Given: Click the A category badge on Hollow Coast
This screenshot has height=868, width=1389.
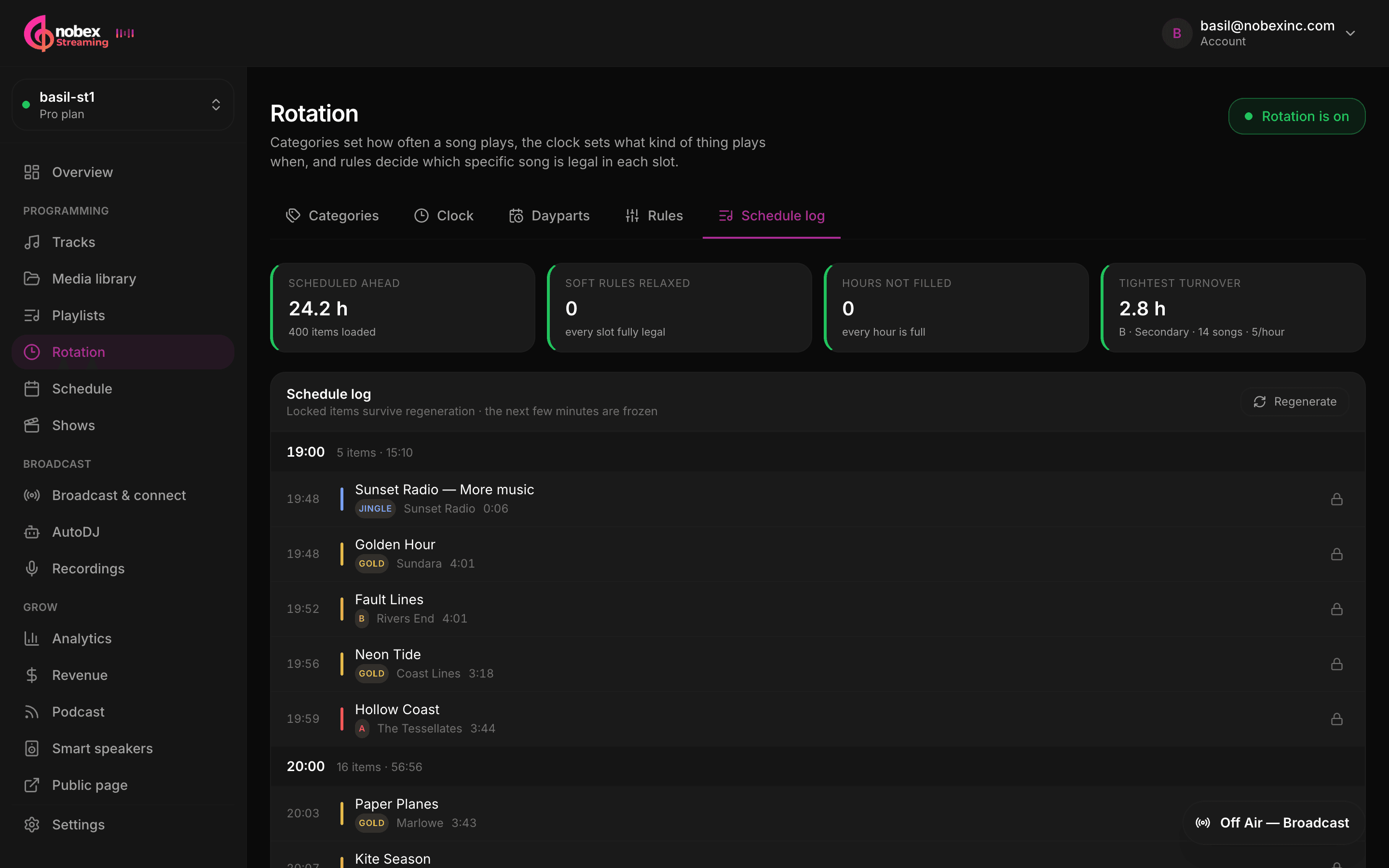Looking at the screenshot, I should coord(362,729).
